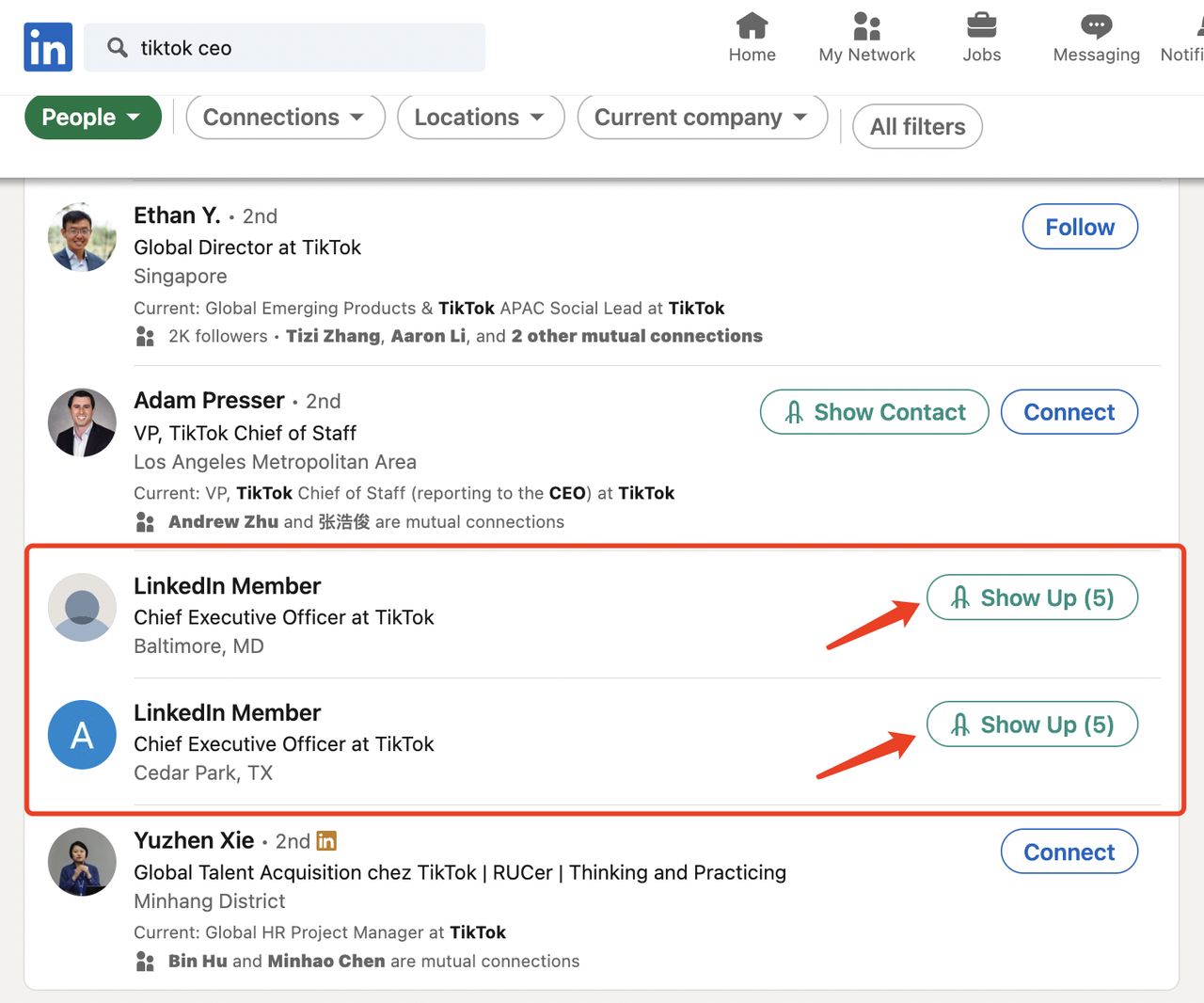
Task: Click the LinkedIn badge beside Yuzhen Xie
Action: point(326,841)
